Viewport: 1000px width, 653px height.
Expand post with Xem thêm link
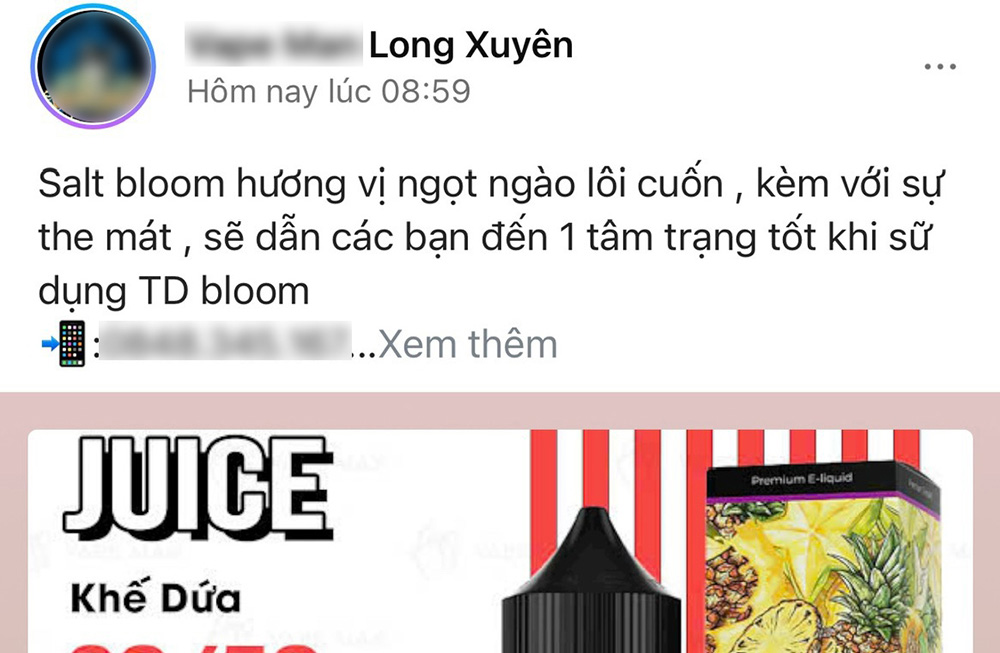(467, 344)
